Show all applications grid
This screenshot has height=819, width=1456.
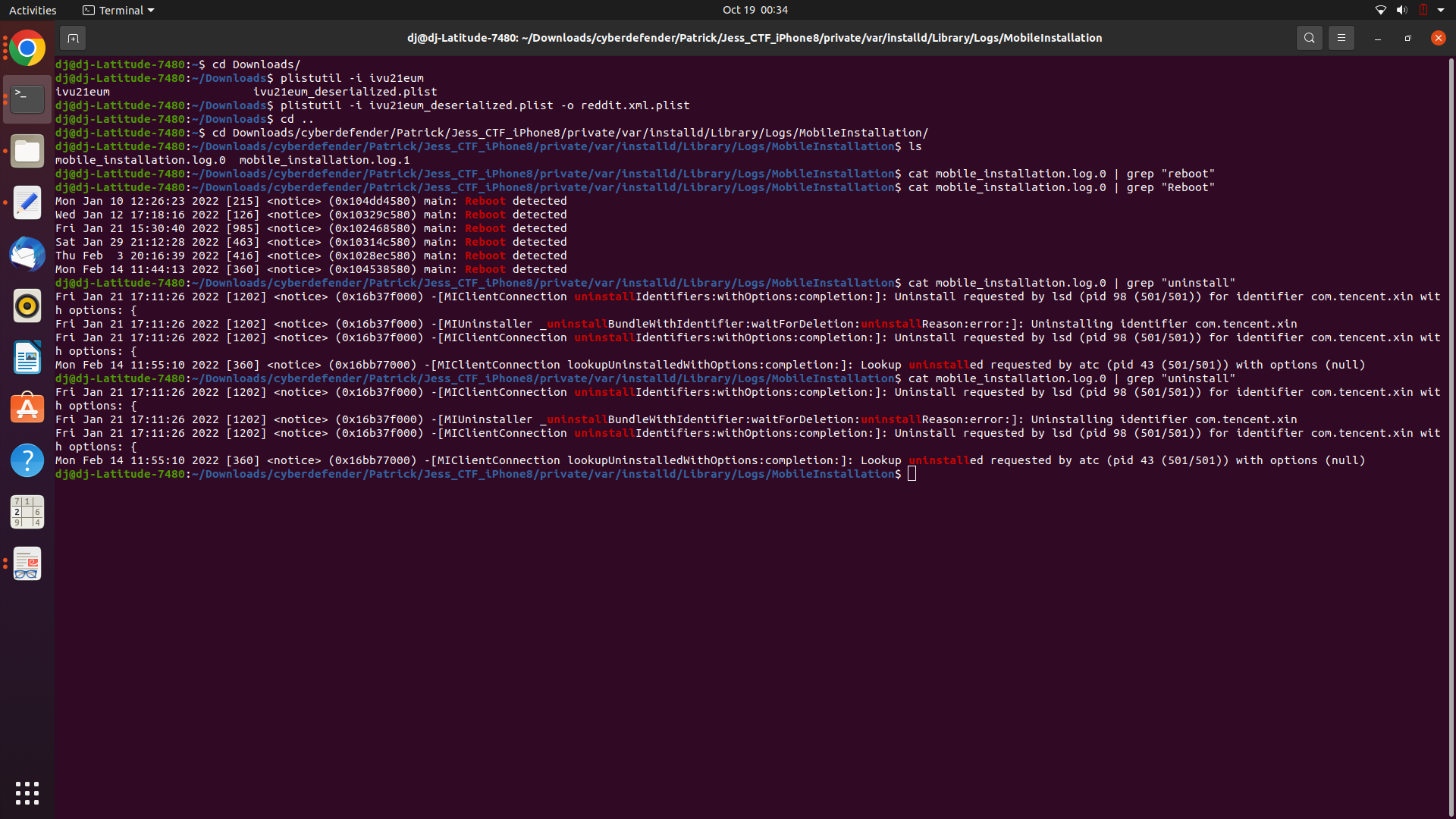[27, 792]
